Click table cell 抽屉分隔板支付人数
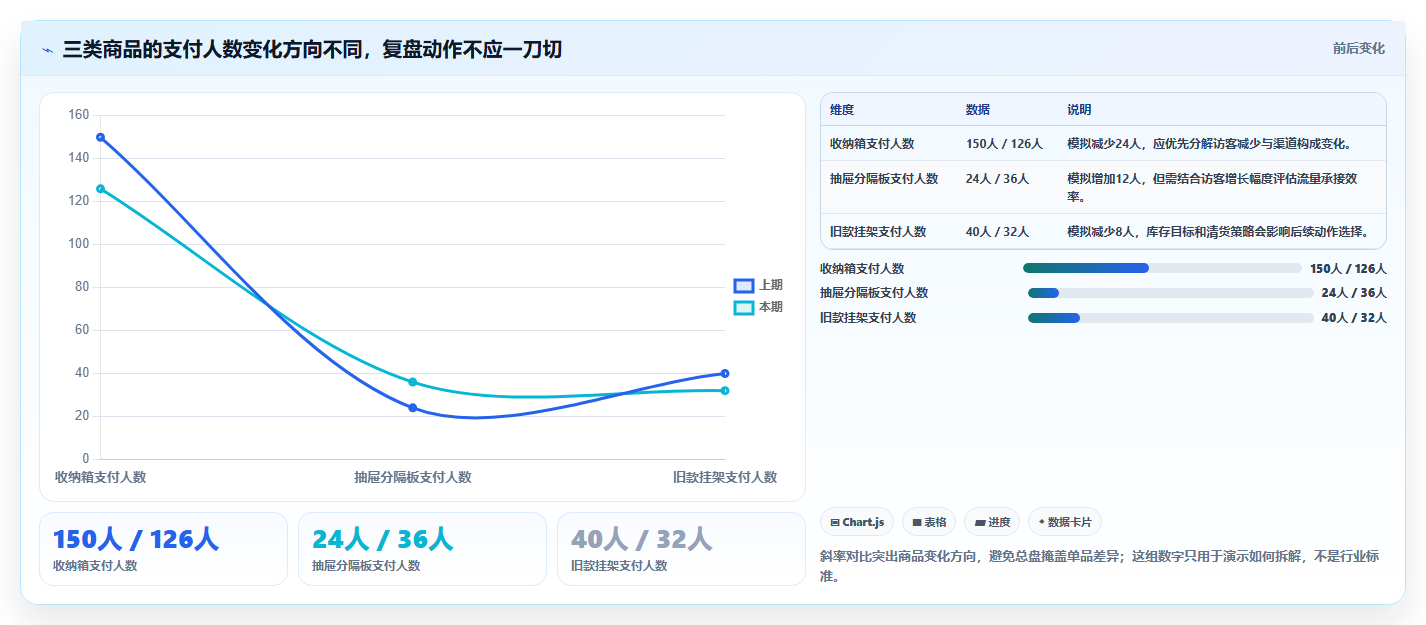This screenshot has height=625, width=1426. [x=884, y=179]
